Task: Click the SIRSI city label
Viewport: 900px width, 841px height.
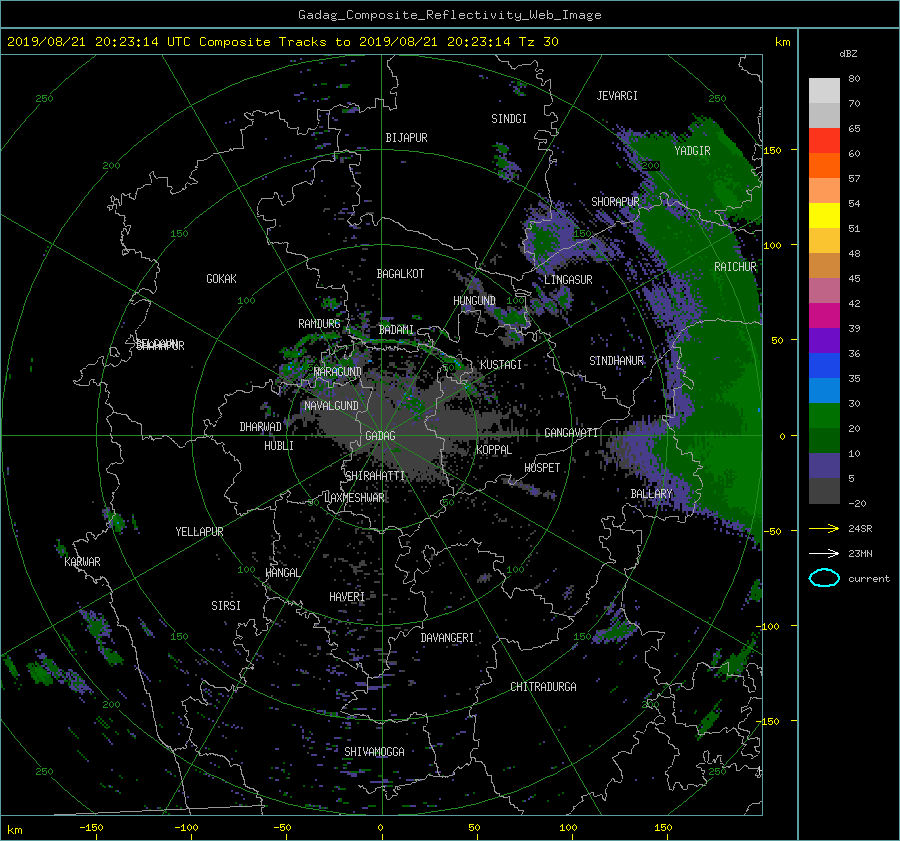Action: (226, 606)
